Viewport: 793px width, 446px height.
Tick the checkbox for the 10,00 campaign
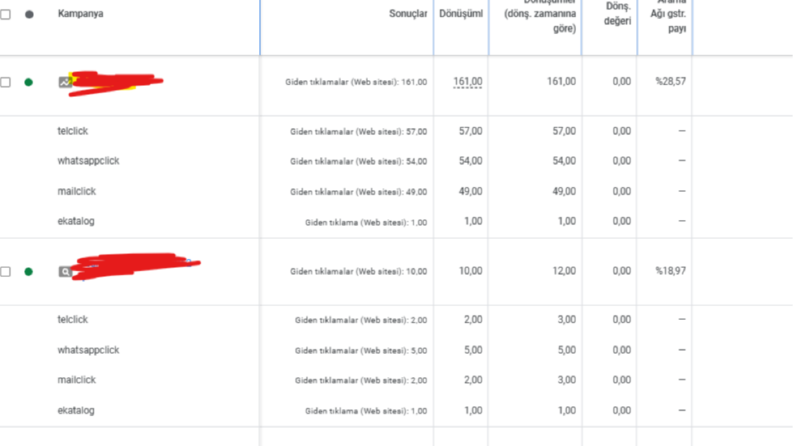pos(6,272)
